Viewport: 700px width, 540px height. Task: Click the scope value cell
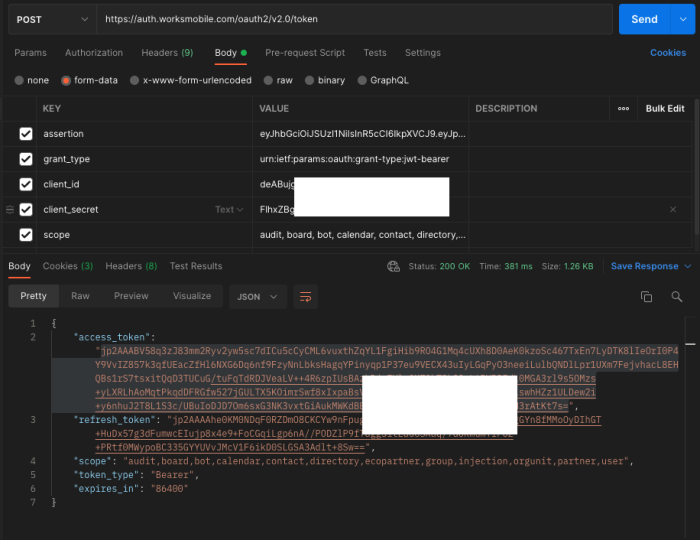361,235
